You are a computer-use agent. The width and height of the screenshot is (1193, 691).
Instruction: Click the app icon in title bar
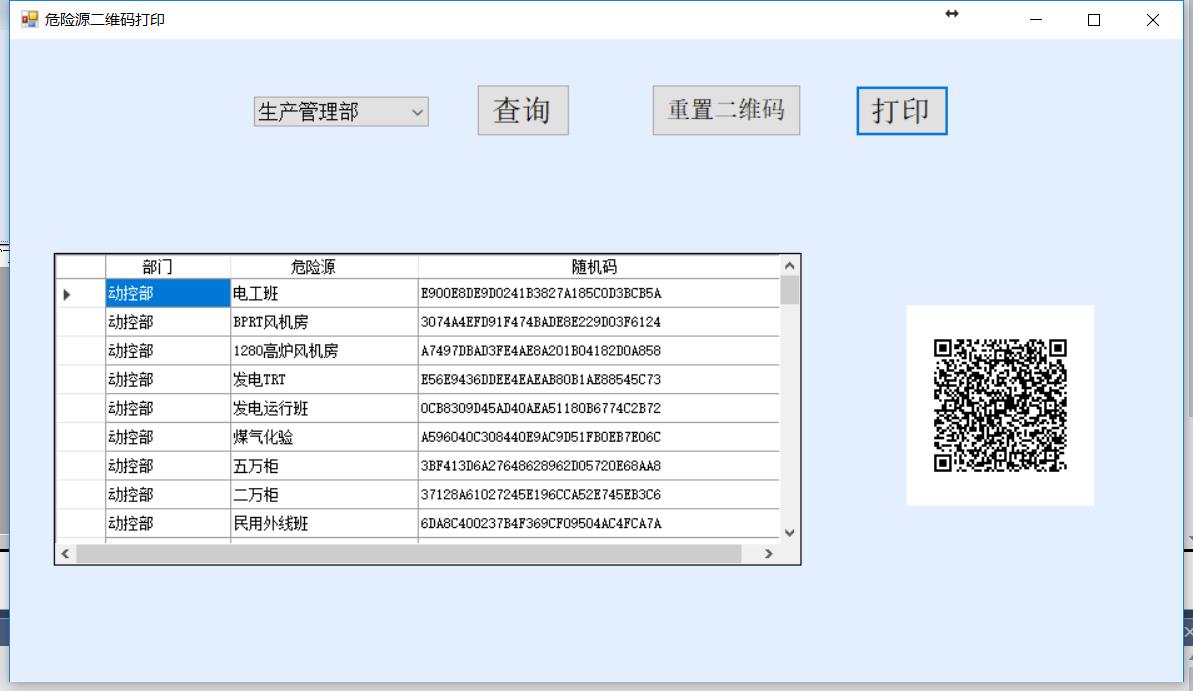[30, 19]
